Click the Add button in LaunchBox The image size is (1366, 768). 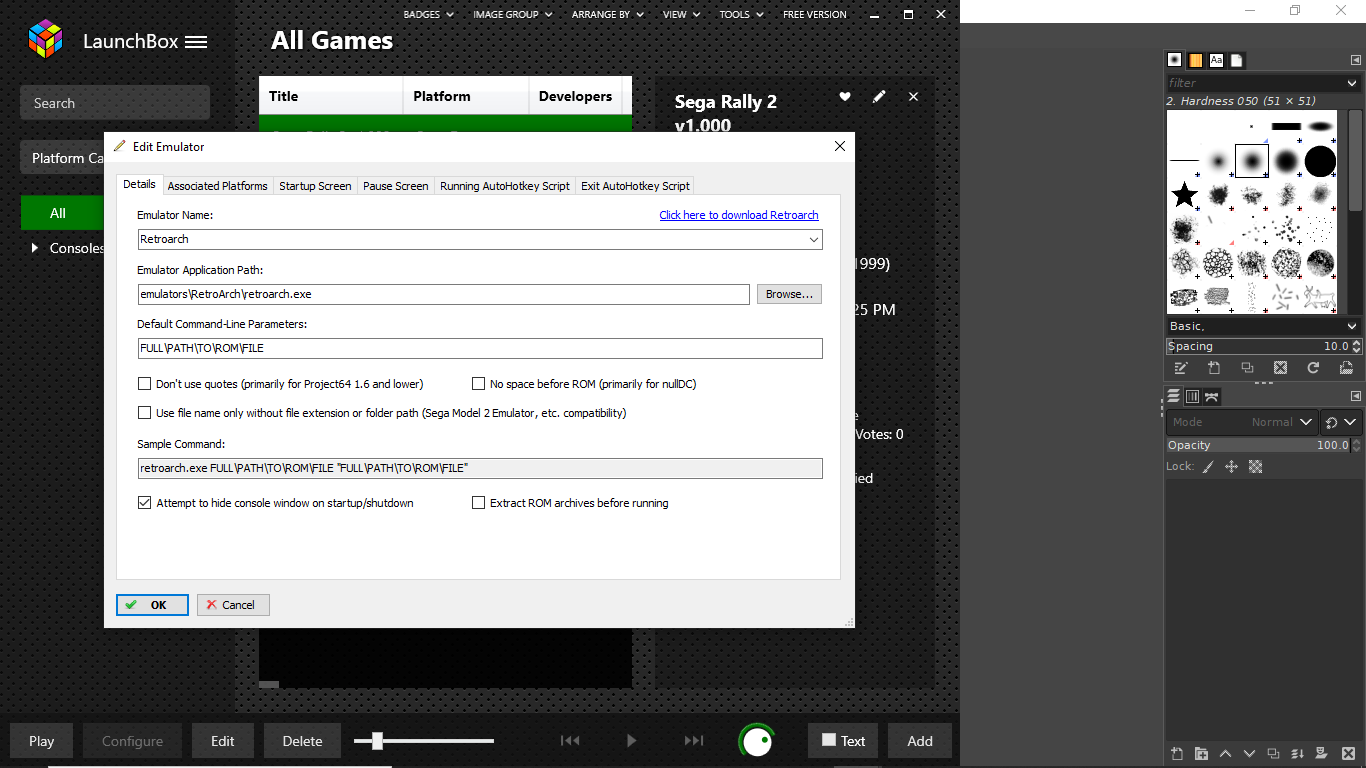[920, 741]
